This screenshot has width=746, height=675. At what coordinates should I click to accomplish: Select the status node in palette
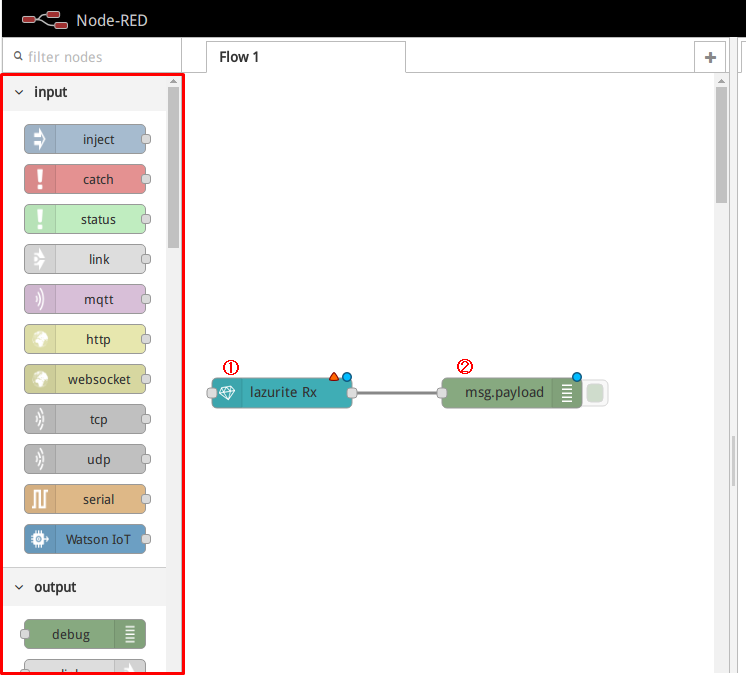coord(85,219)
